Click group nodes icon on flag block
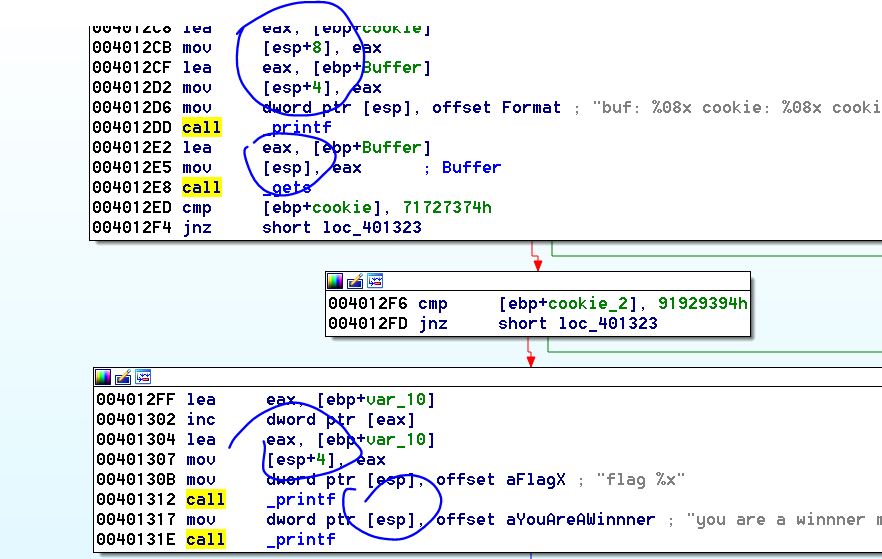This screenshot has width=882, height=559. (x=143, y=377)
